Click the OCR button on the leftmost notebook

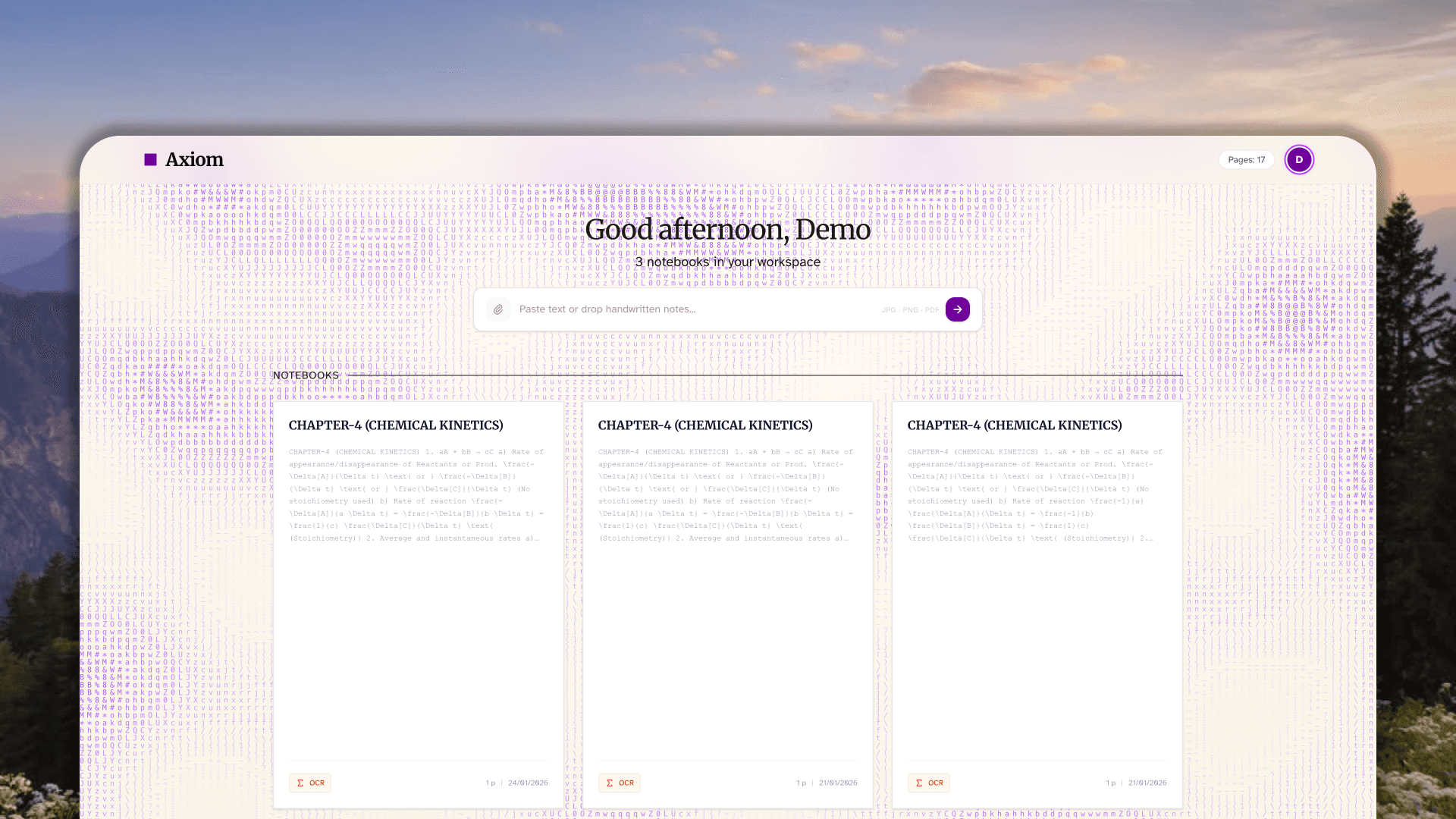pos(310,783)
